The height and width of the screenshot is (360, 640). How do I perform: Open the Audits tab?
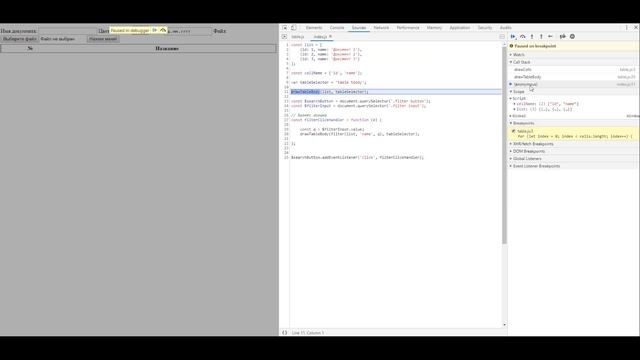(x=506, y=28)
